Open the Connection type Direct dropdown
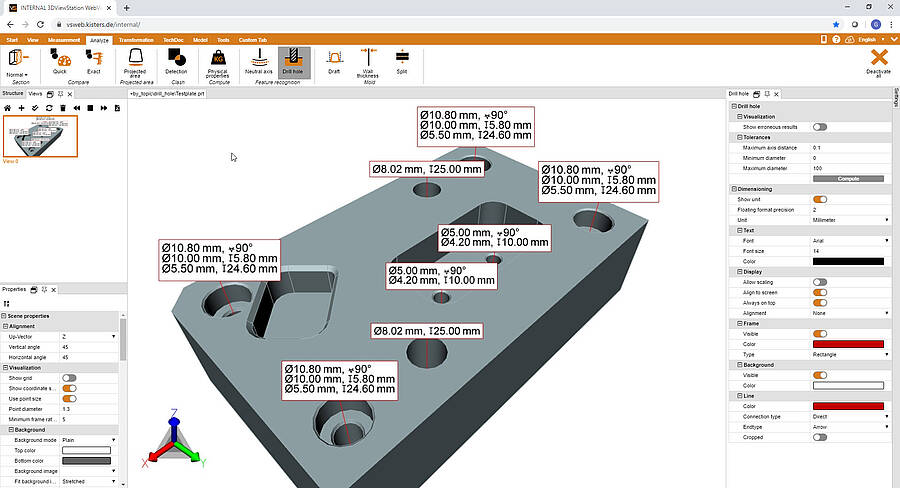This screenshot has height=488, width=900. coord(851,416)
